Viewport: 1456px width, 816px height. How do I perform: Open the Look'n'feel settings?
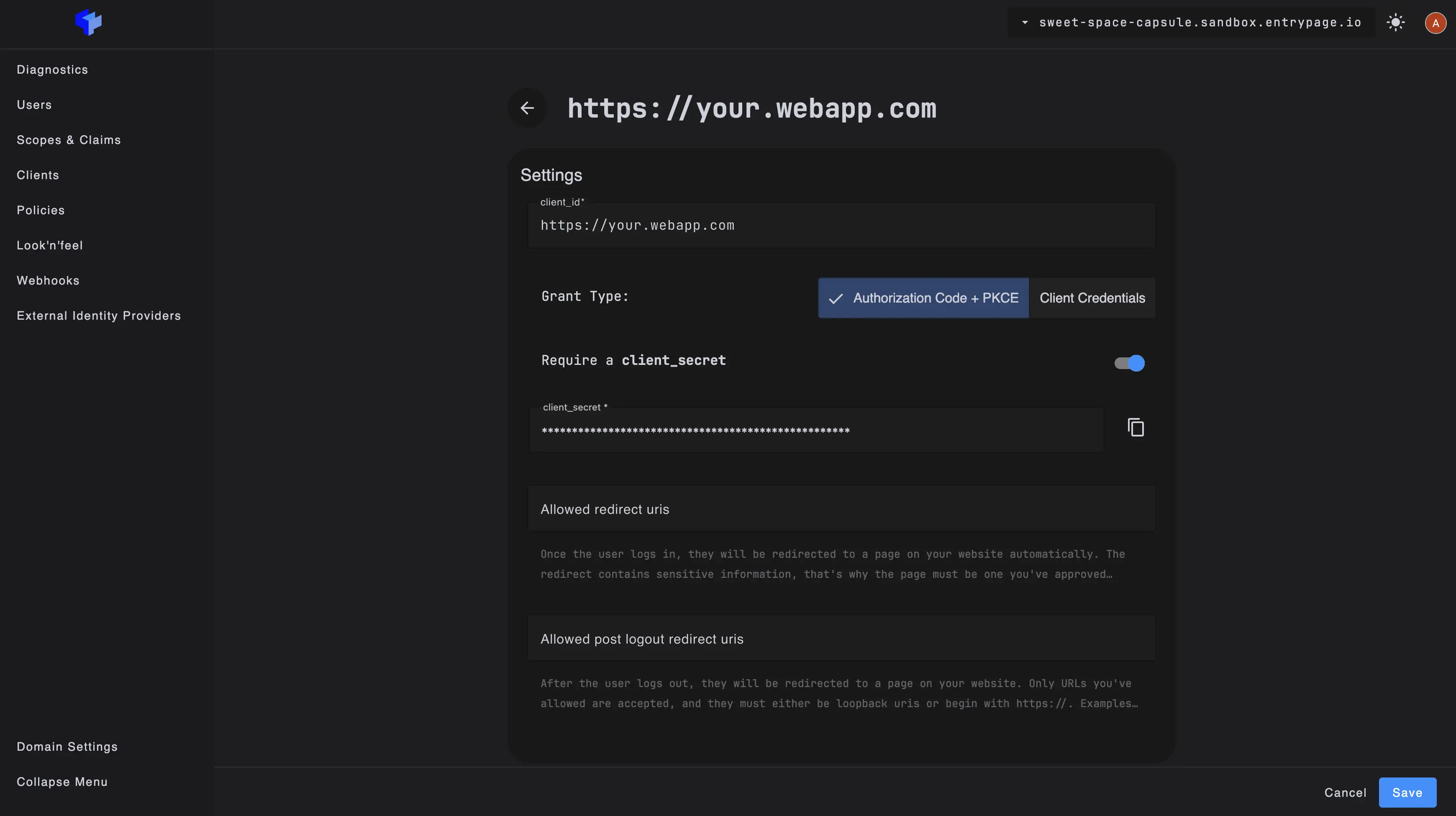[x=50, y=245]
